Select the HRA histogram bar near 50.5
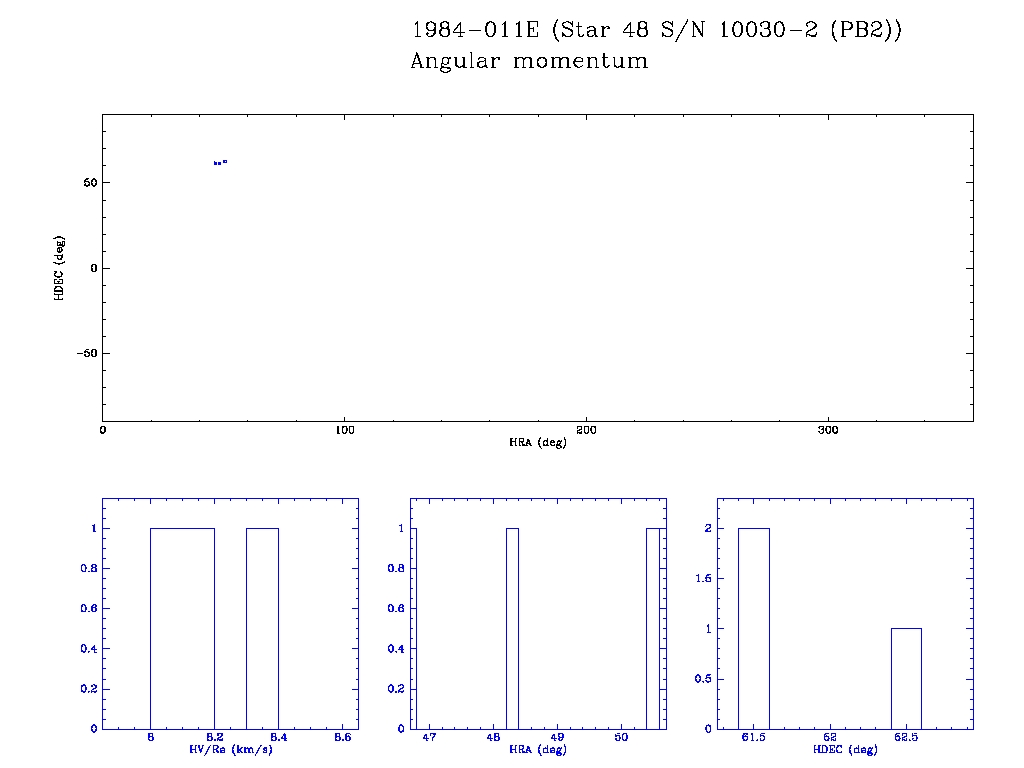 click(x=652, y=628)
